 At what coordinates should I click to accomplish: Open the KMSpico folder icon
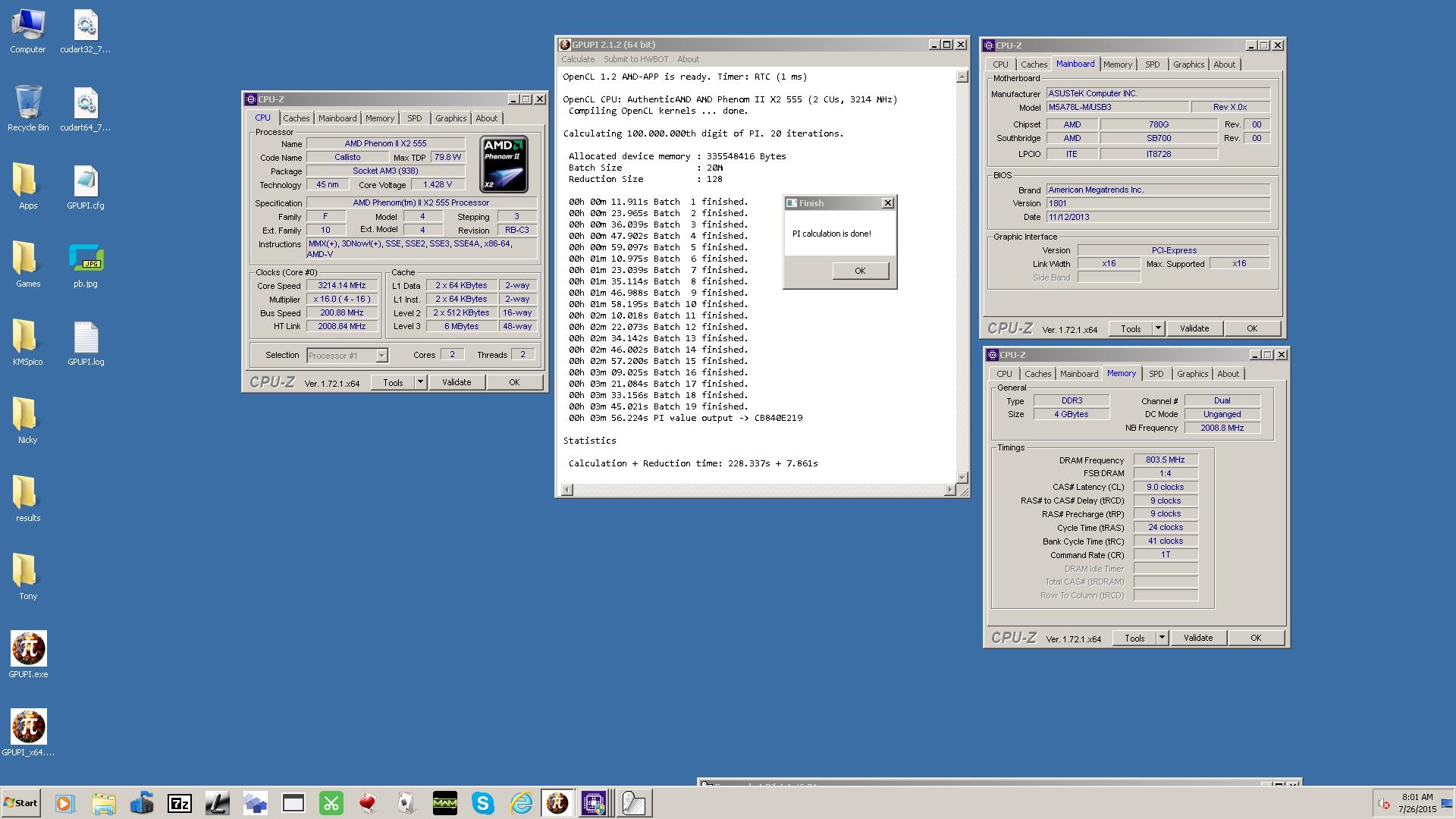click(x=28, y=344)
